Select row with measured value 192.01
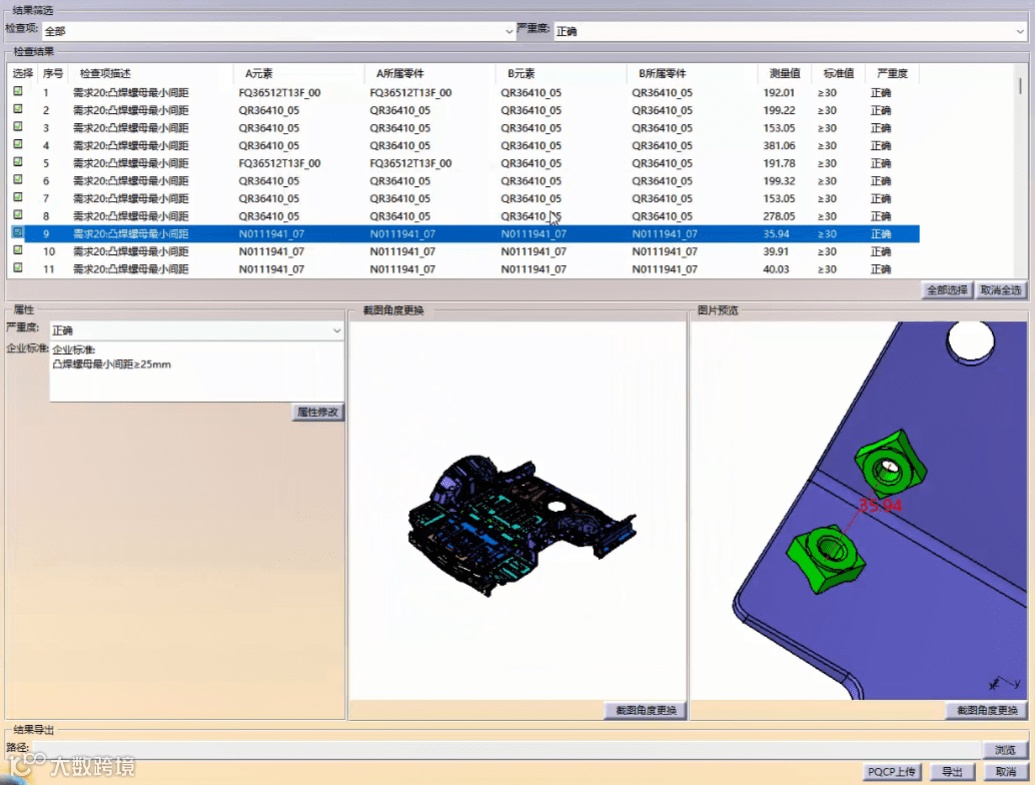1035x785 pixels. coord(465,92)
